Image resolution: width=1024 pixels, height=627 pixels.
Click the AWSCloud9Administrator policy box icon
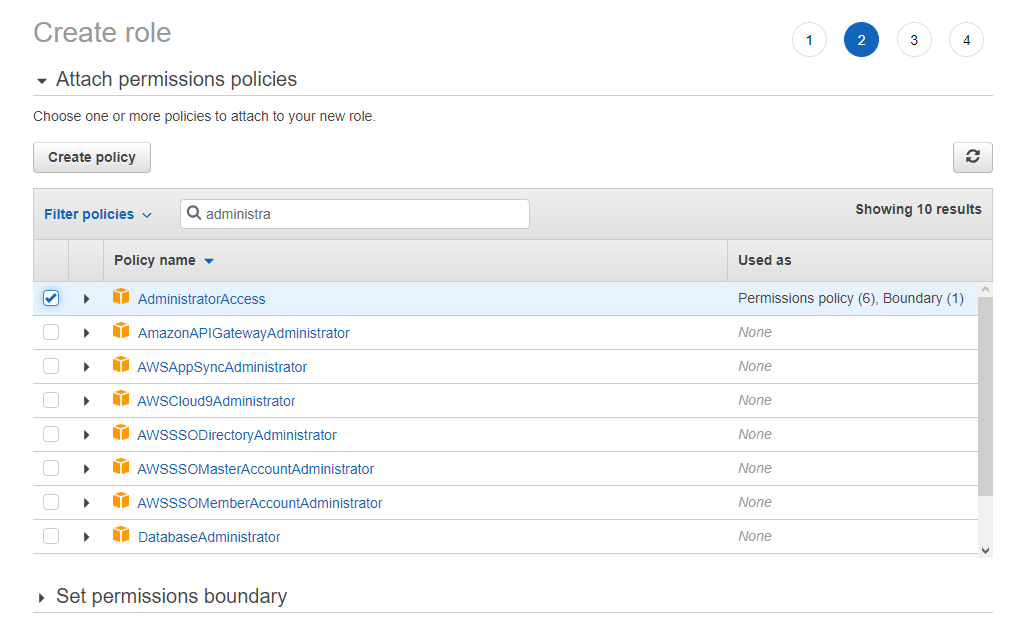[121, 398]
